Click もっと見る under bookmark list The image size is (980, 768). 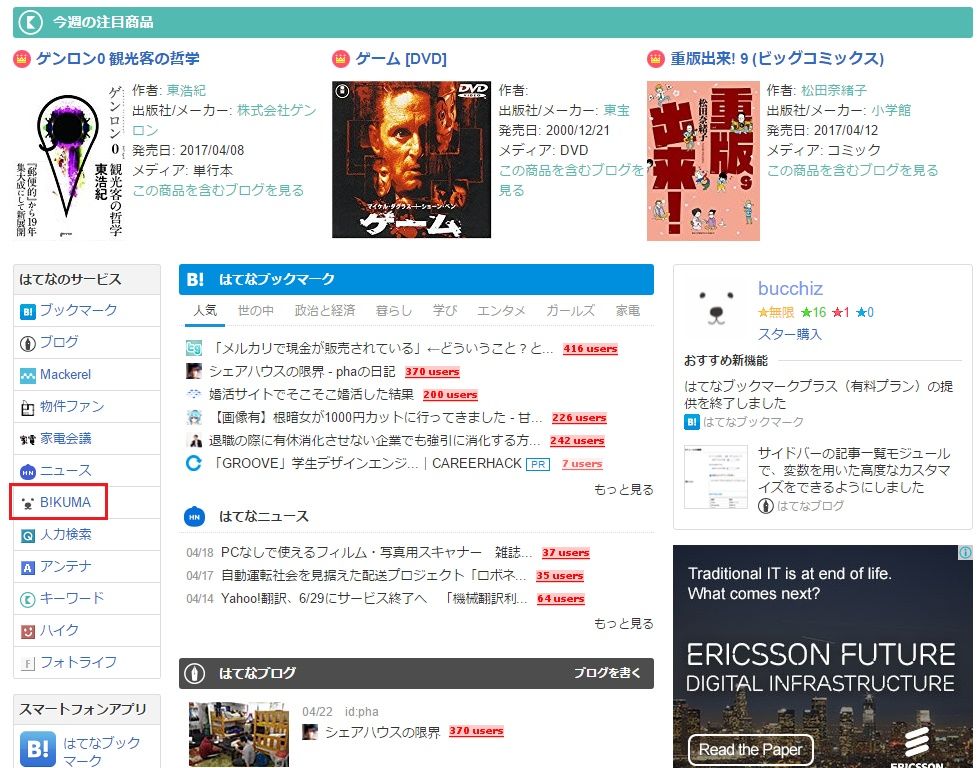623,489
